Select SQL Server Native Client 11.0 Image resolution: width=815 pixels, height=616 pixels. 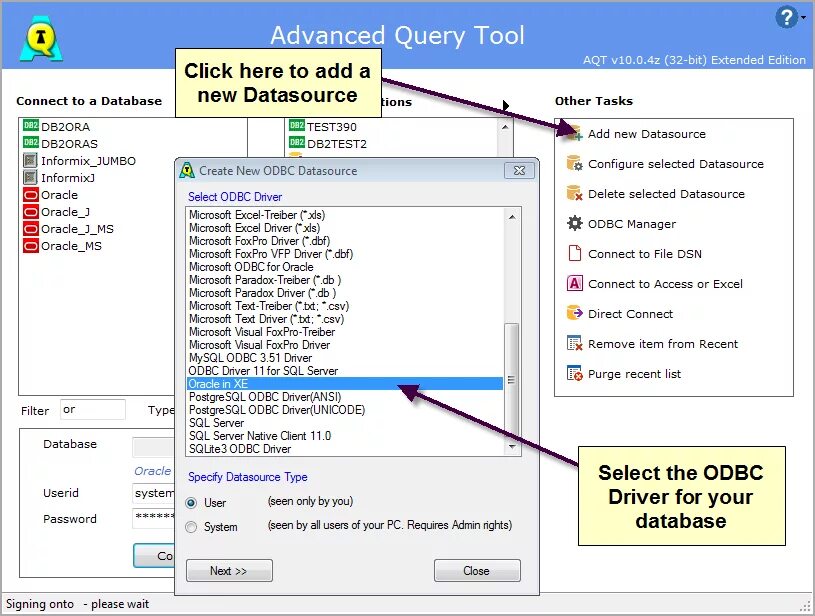pos(345,436)
